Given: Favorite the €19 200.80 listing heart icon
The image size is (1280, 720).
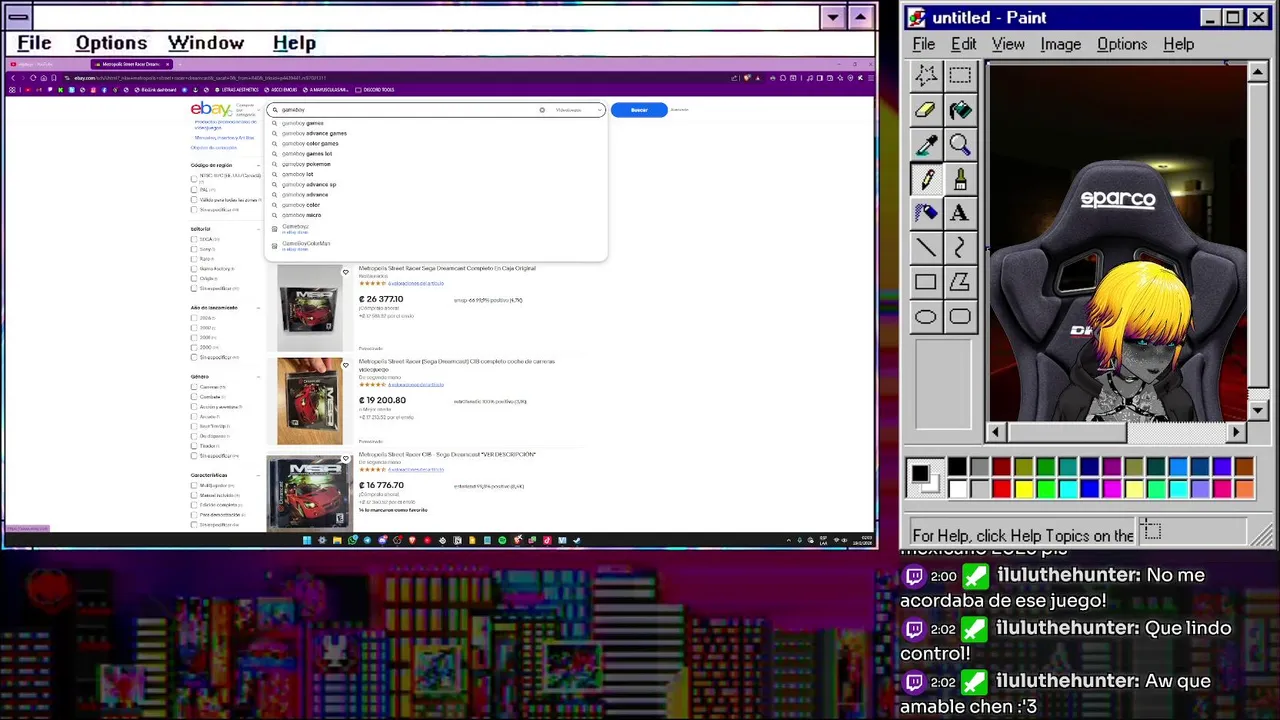Looking at the screenshot, I should [346, 365].
